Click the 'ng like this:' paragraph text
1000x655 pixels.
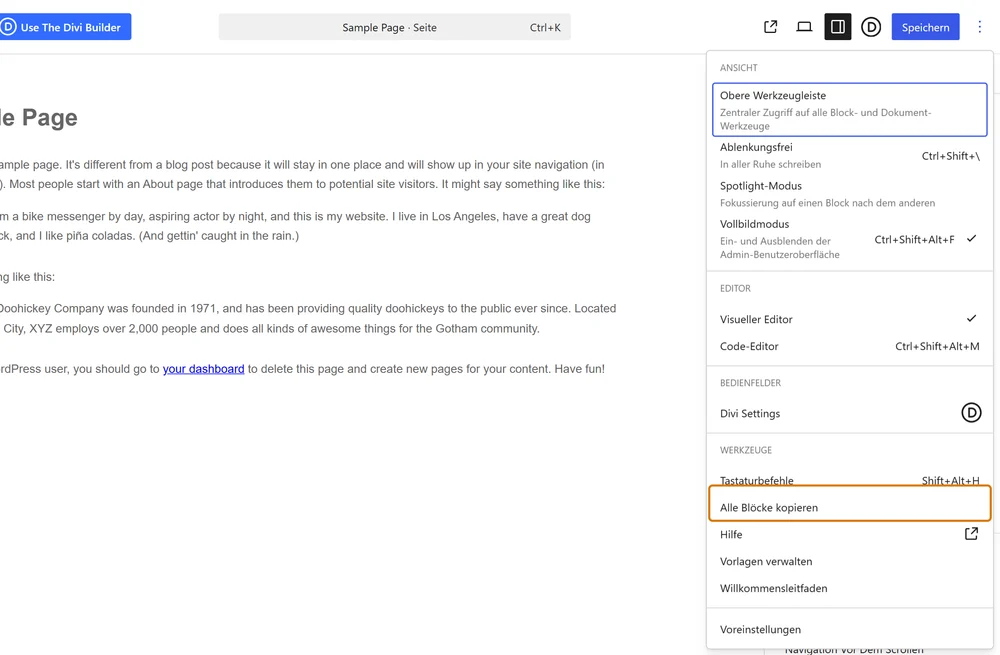click(27, 277)
